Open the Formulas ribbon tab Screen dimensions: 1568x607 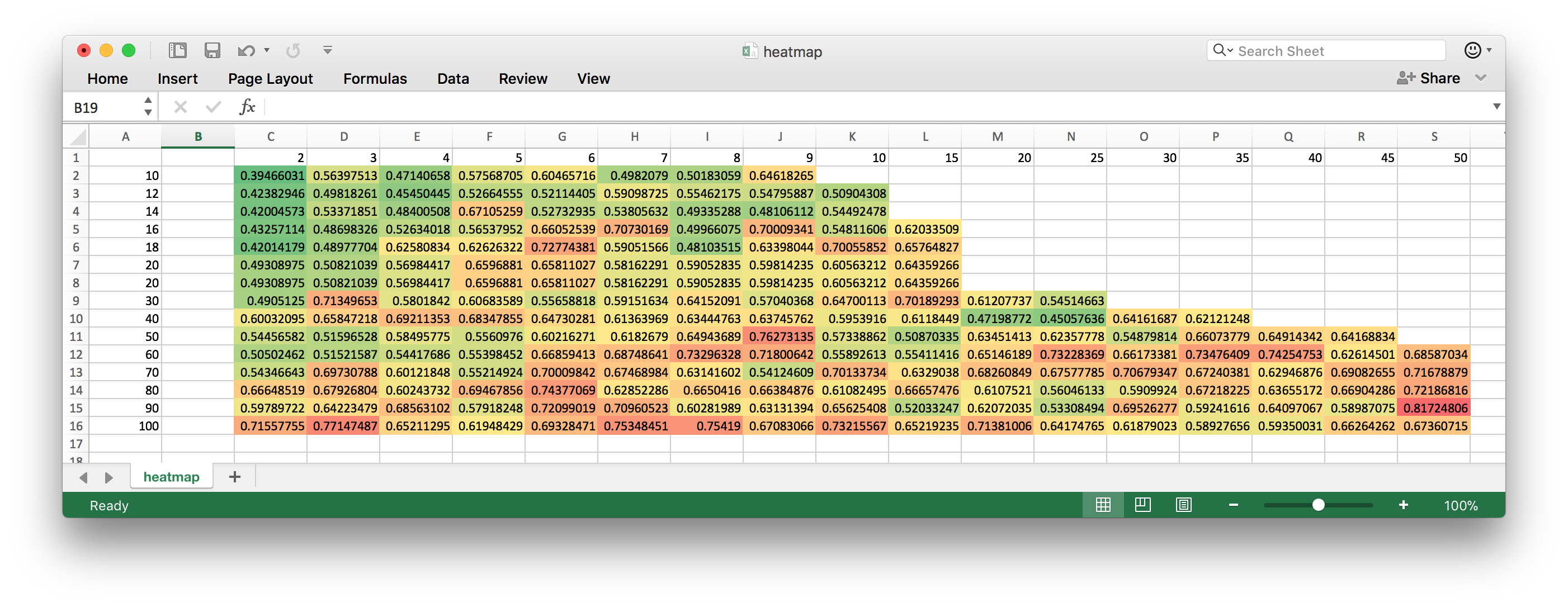(x=375, y=79)
